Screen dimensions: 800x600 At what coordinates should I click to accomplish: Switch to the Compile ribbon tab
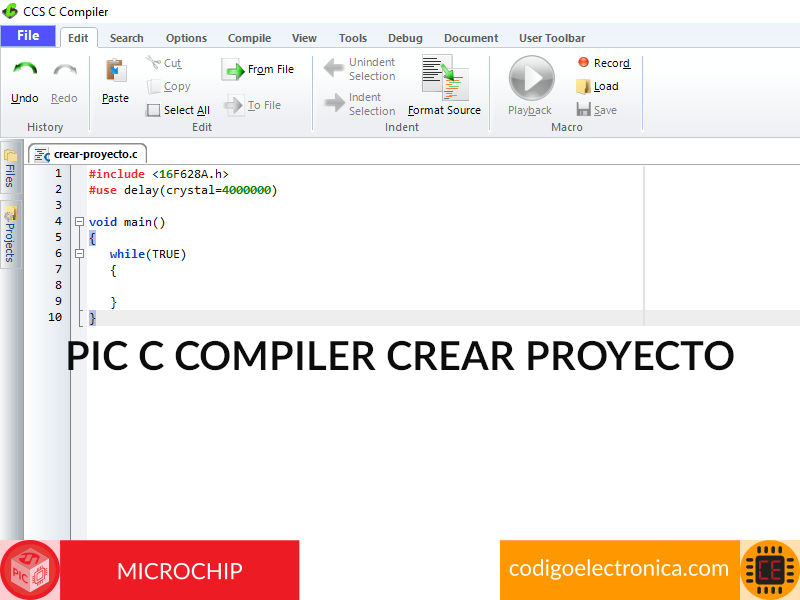249,38
